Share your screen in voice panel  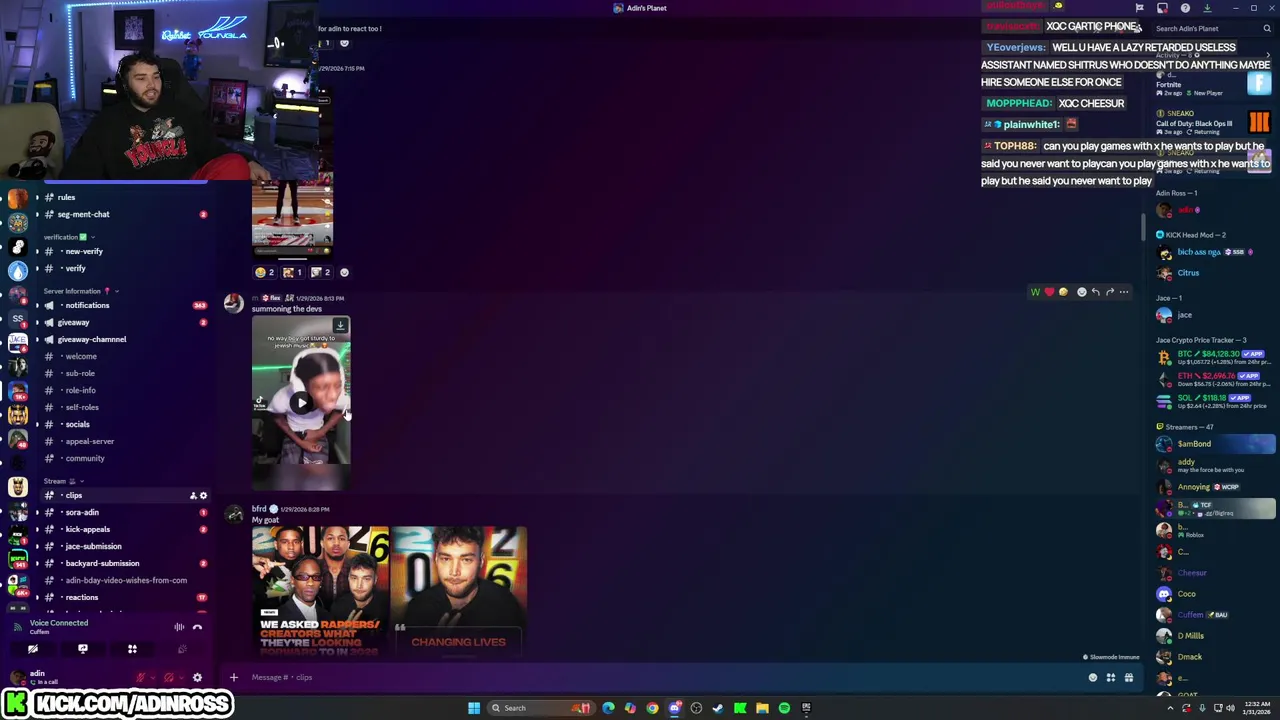click(83, 649)
